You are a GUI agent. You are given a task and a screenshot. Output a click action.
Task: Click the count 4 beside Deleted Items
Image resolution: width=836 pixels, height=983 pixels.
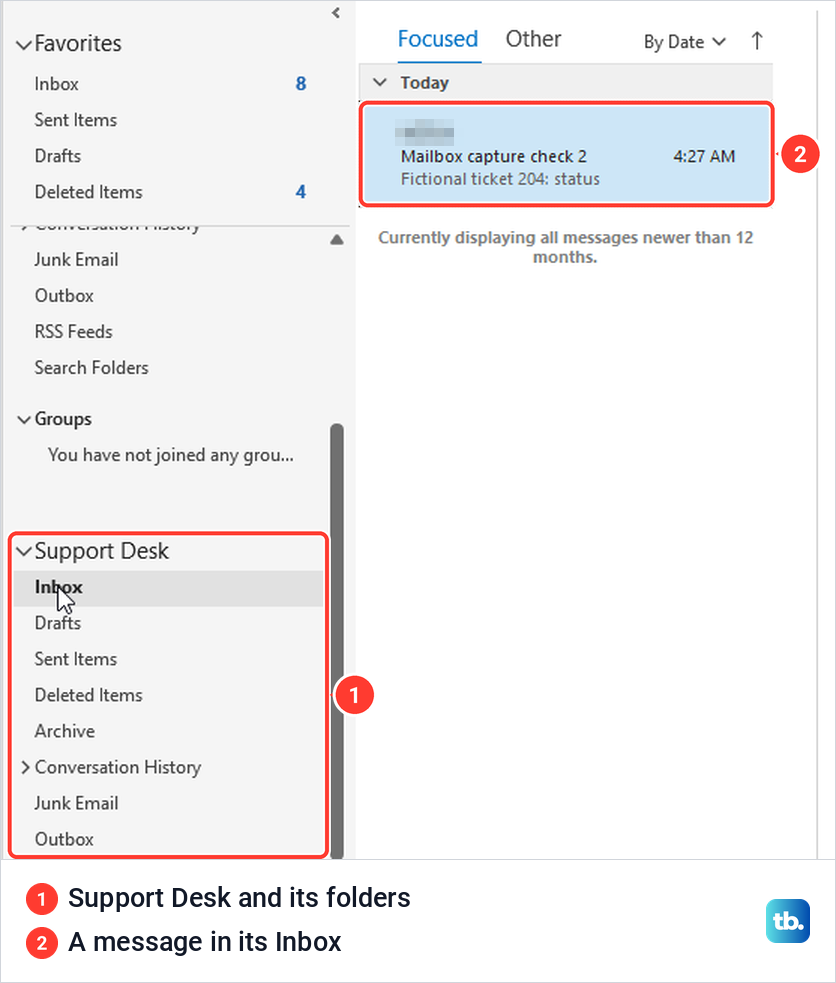(x=301, y=192)
